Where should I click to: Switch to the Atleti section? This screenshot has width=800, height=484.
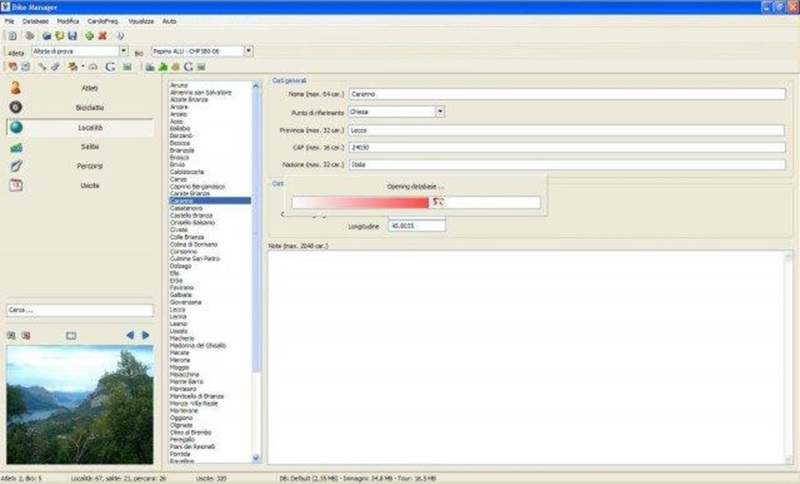80,88
